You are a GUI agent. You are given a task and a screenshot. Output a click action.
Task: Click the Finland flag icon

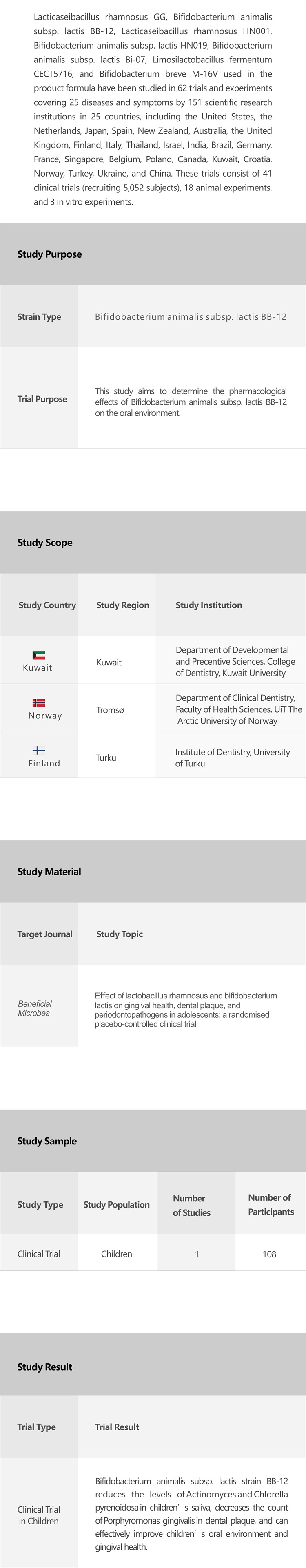(39, 751)
